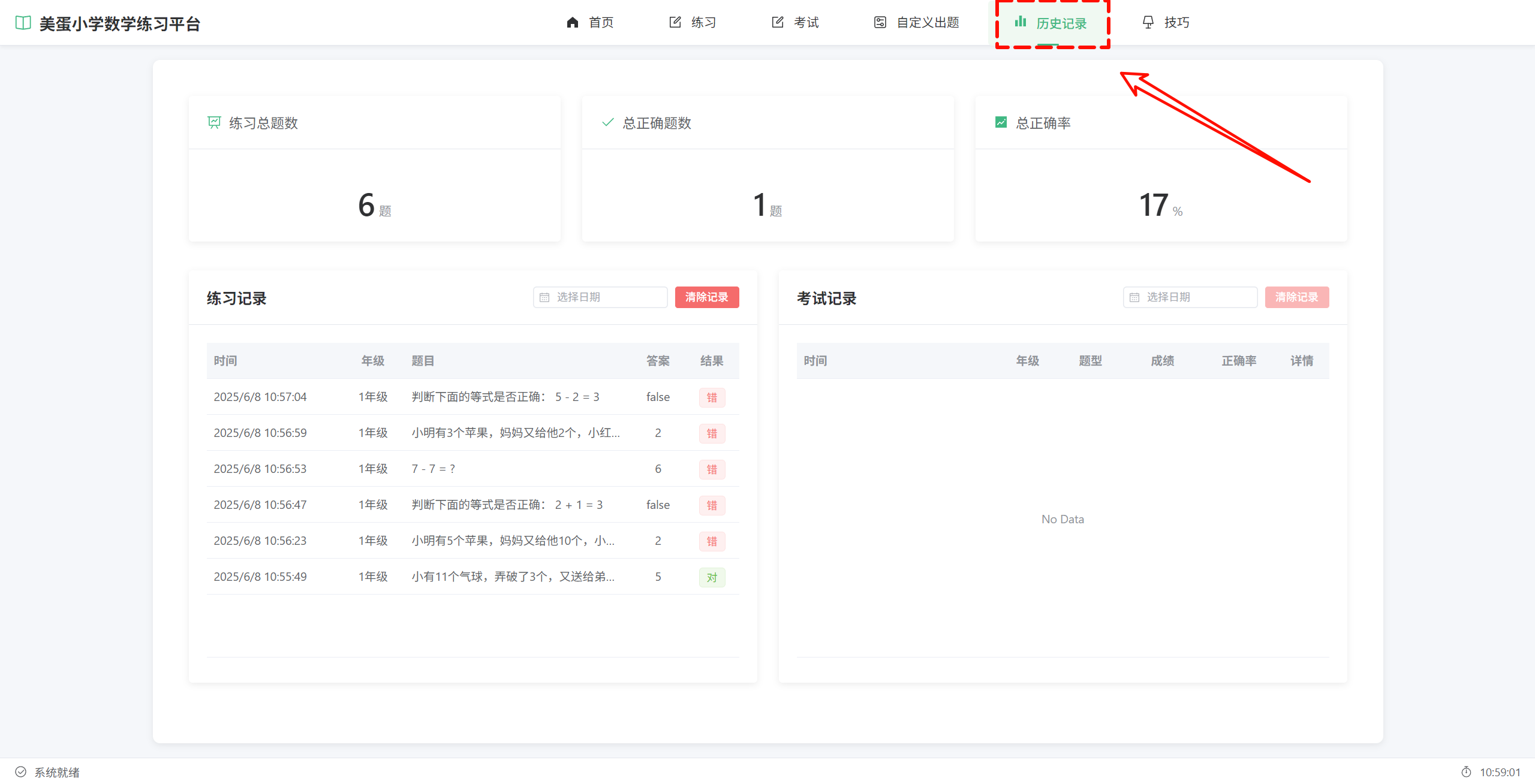Click the lightbulb icon beside 技巧
The image size is (1535, 784).
click(1148, 23)
